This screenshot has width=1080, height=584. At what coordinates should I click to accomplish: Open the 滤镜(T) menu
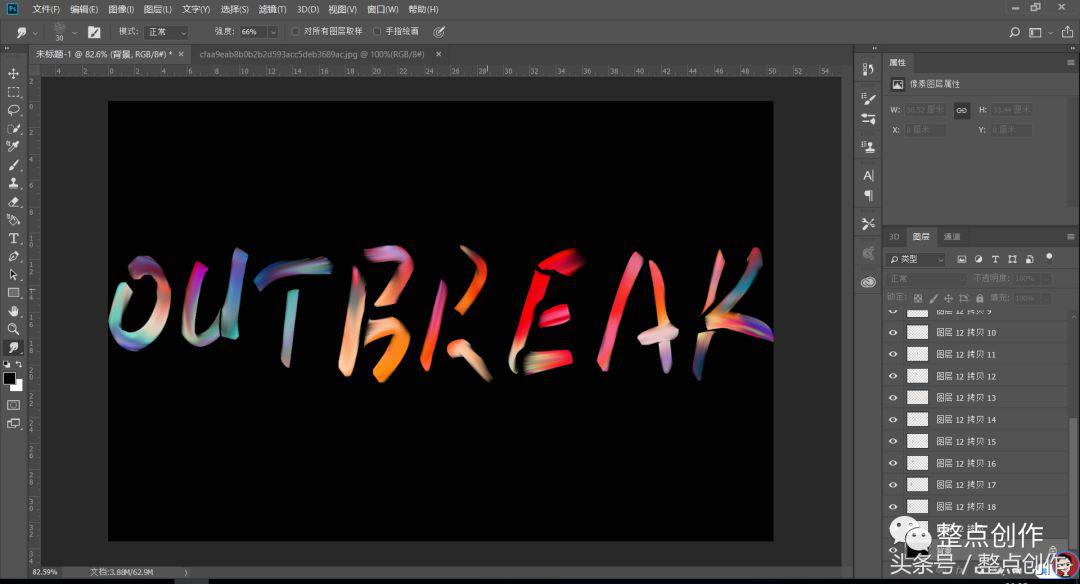click(x=272, y=10)
